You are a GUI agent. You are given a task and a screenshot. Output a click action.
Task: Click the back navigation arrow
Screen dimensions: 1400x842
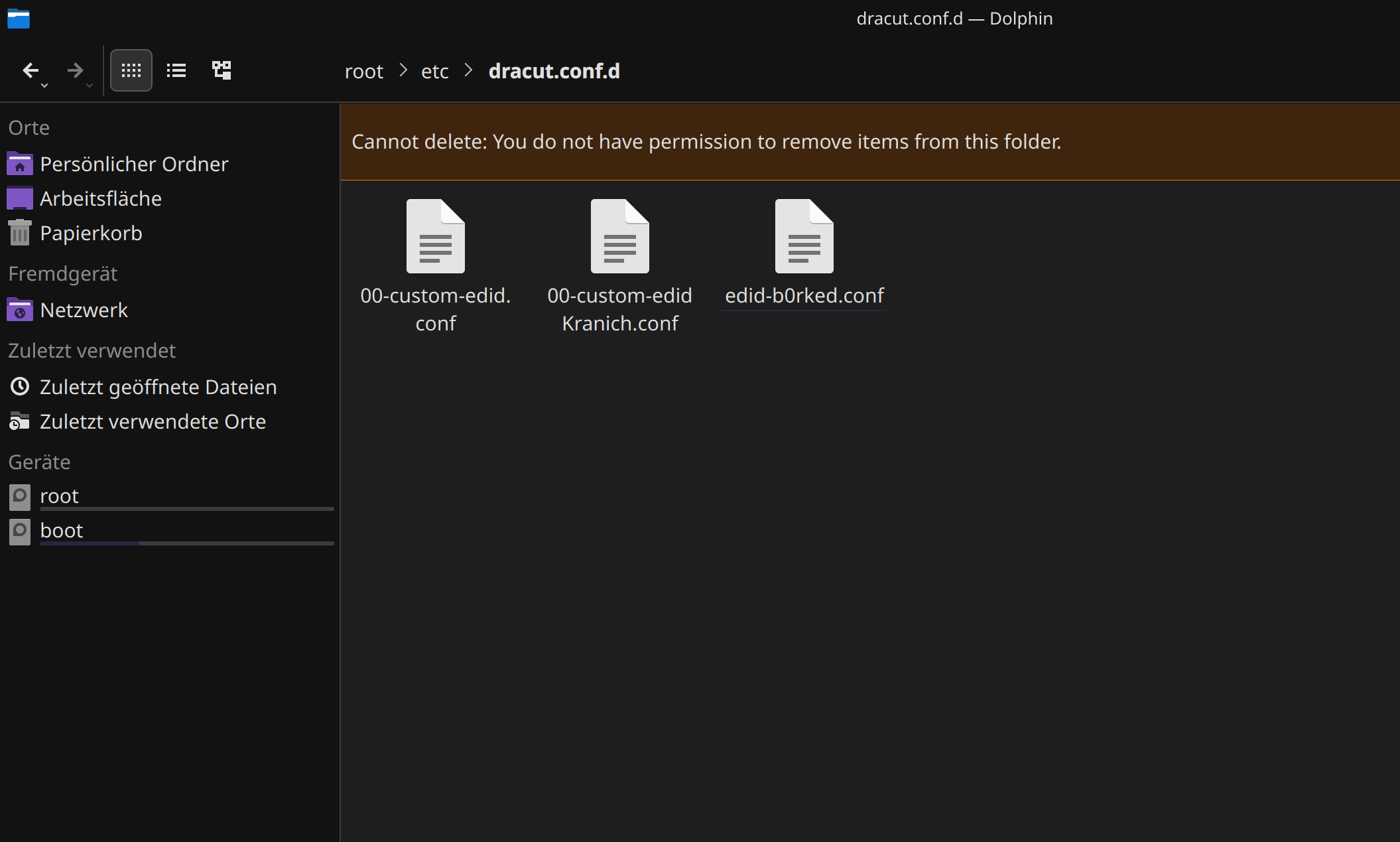(x=30, y=70)
